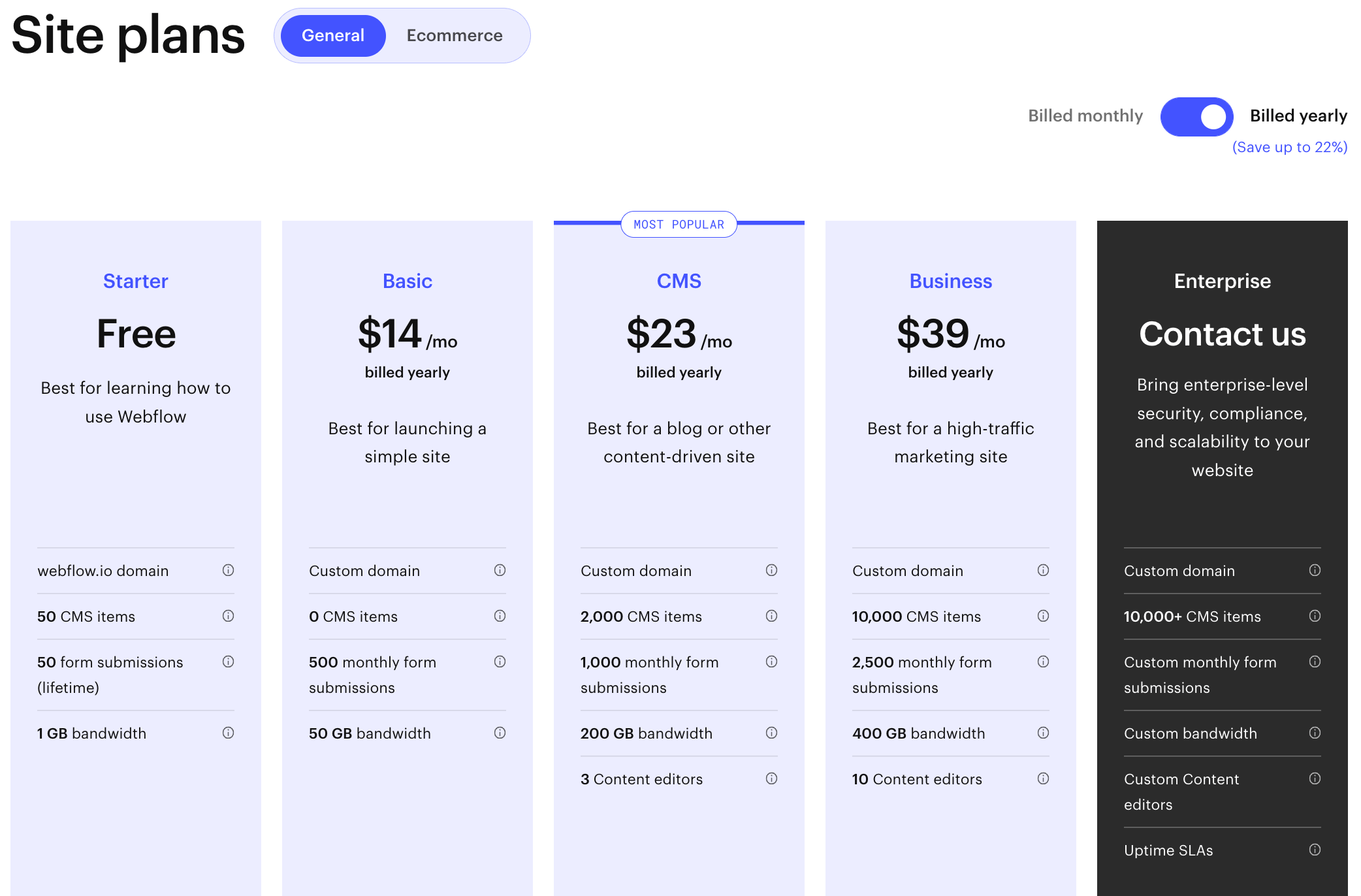
Task: Open info for 50 form submissions lifetime
Action: pos(228,662)
